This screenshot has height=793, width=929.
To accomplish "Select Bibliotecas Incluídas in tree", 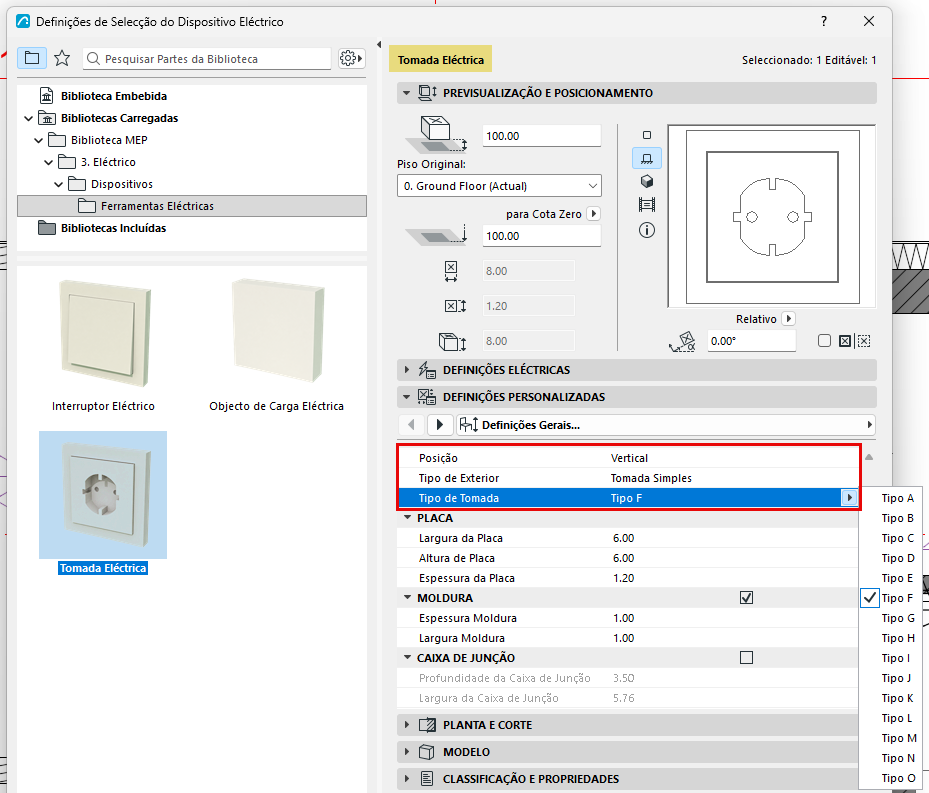I will coord(113,228).
